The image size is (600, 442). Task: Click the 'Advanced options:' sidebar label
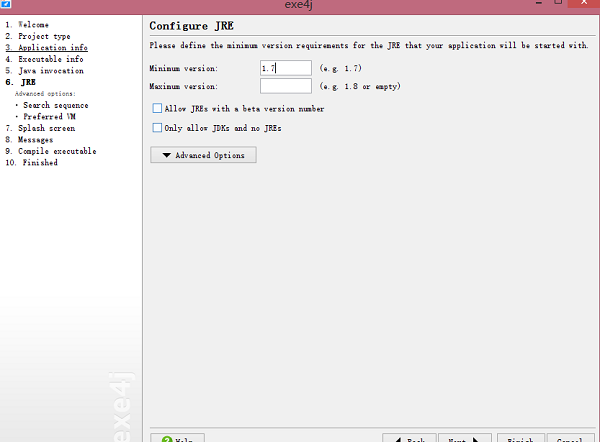coord(45,93)
